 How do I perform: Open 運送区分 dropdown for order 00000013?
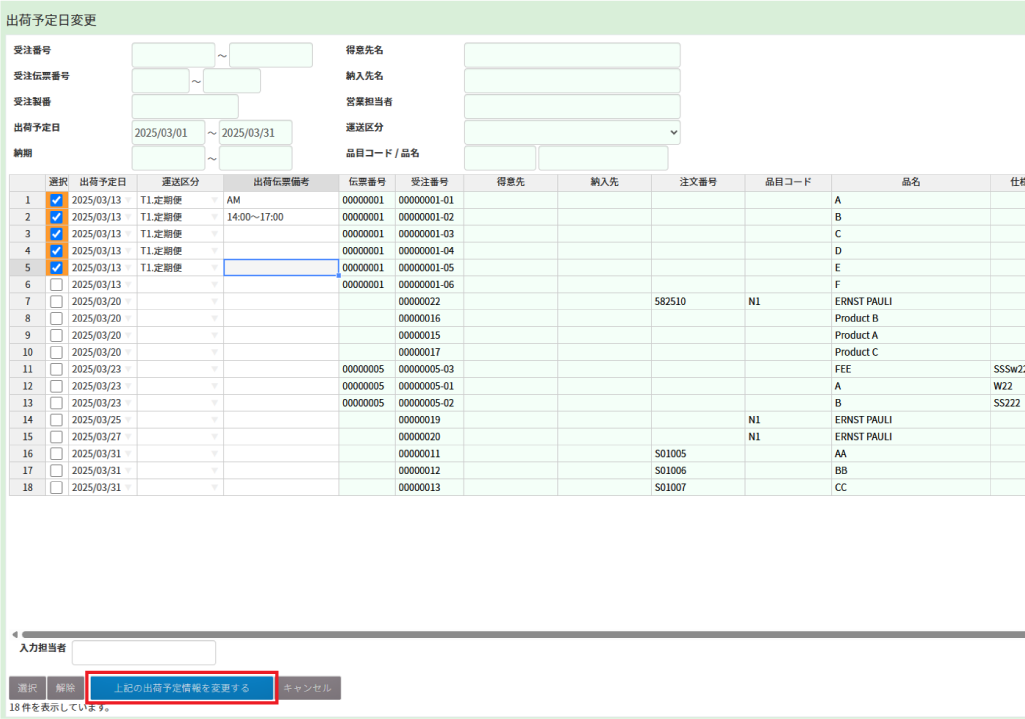pyautogui.click(x=214, y=488)
